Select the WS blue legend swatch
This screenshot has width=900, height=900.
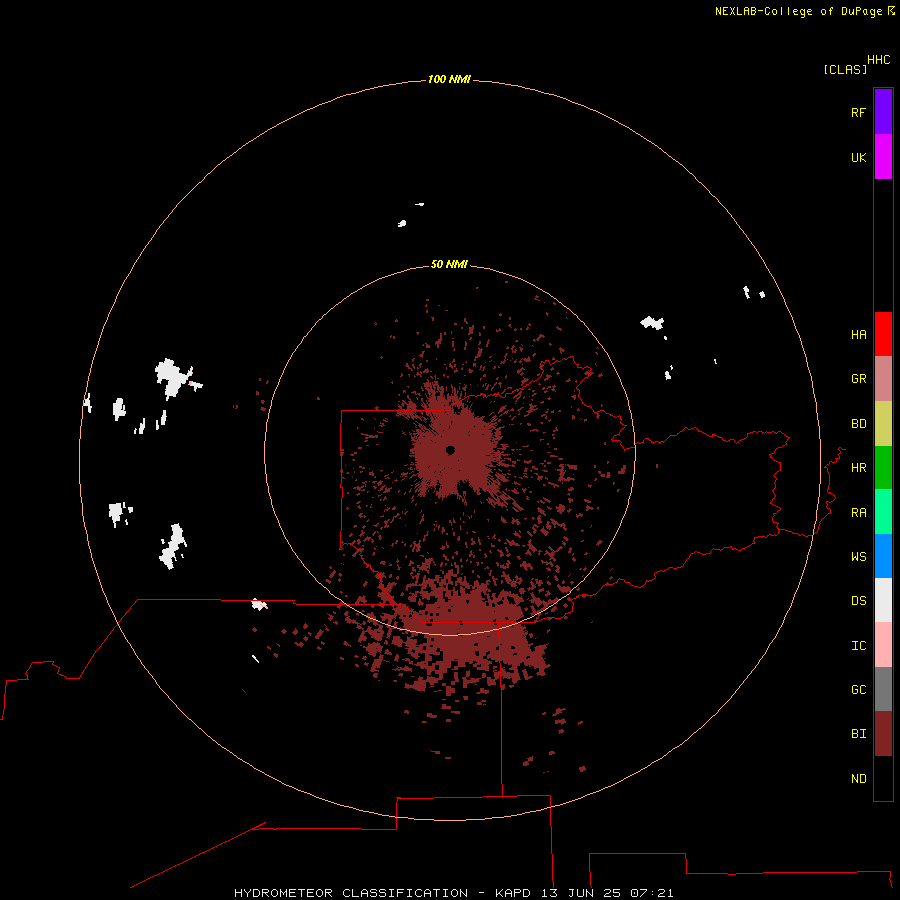[883, 556]
